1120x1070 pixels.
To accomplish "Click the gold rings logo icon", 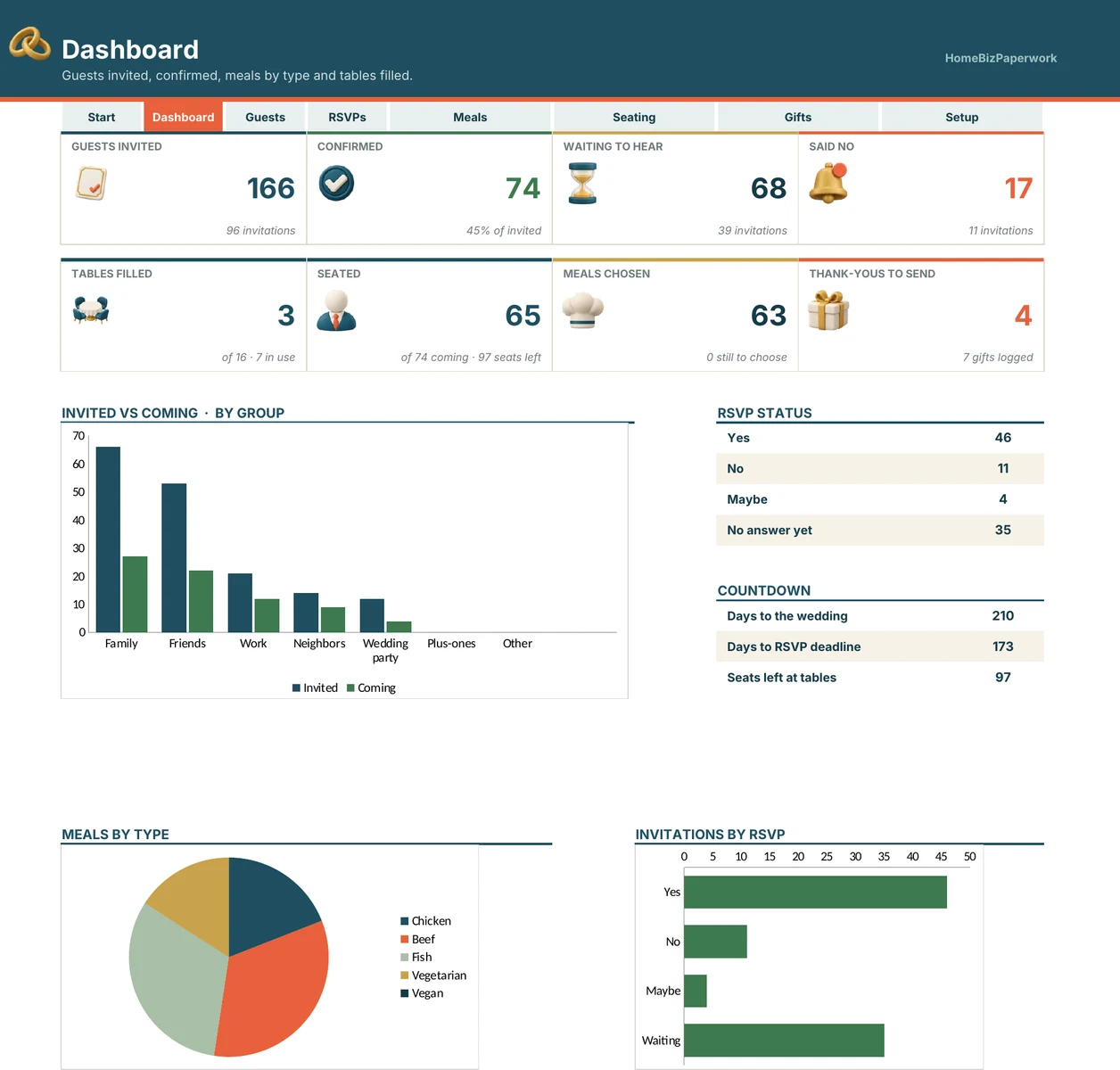I will click(x=29, y=44).
